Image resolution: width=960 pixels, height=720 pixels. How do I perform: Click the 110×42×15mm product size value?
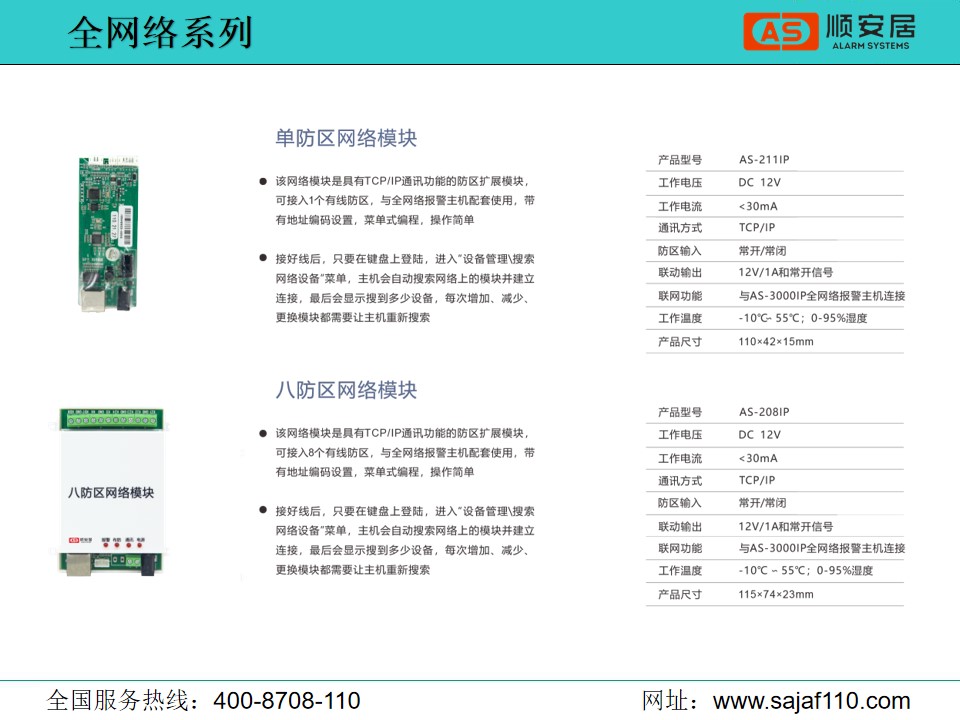[776, 342]
